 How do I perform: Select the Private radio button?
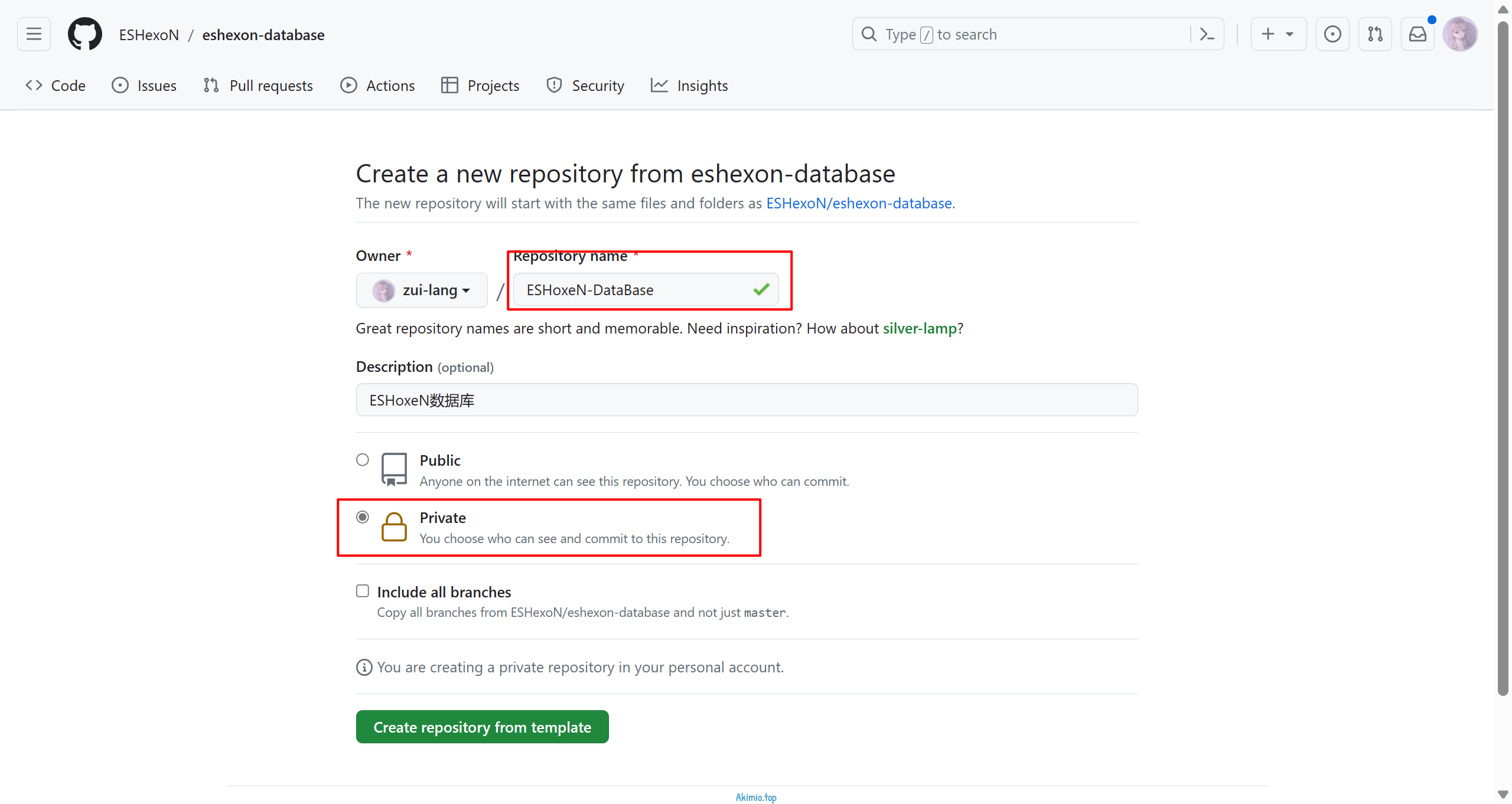[363, 517]
